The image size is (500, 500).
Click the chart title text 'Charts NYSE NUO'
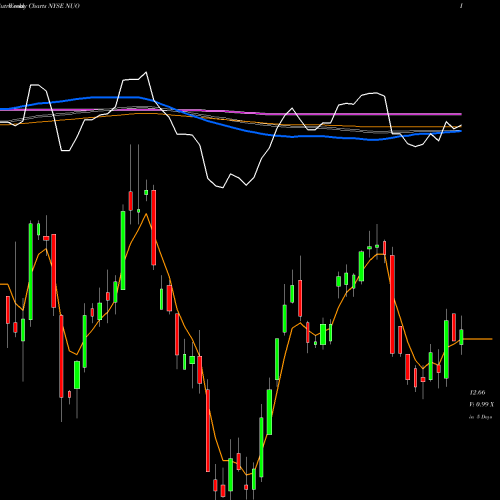tap(54, 6)
